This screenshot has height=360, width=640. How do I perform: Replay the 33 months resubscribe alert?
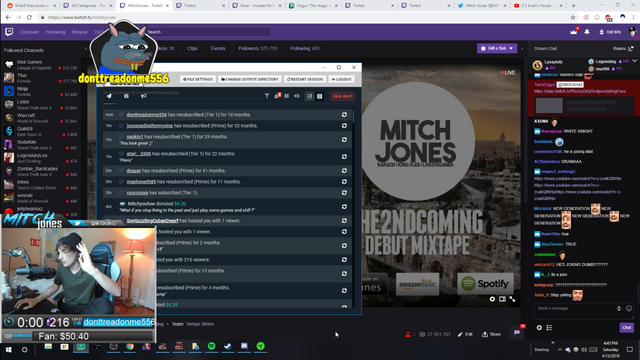[344, 126]
